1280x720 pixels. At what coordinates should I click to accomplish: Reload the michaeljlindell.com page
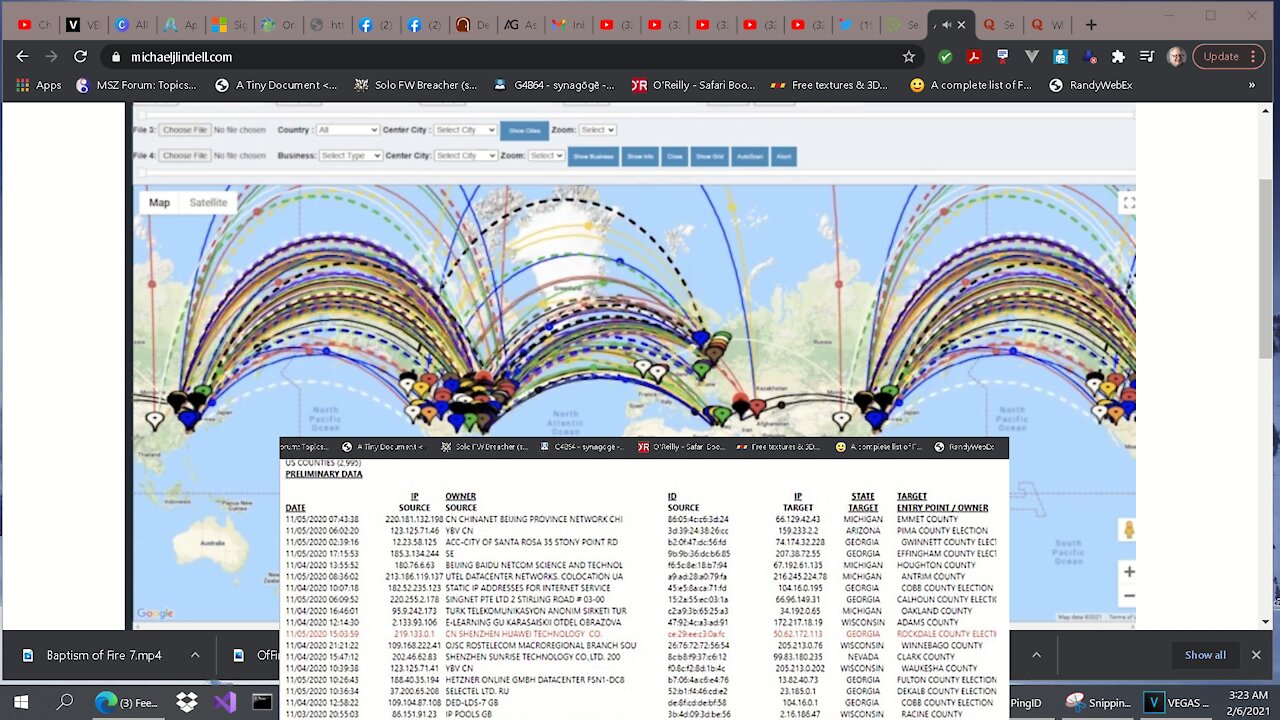80,57
